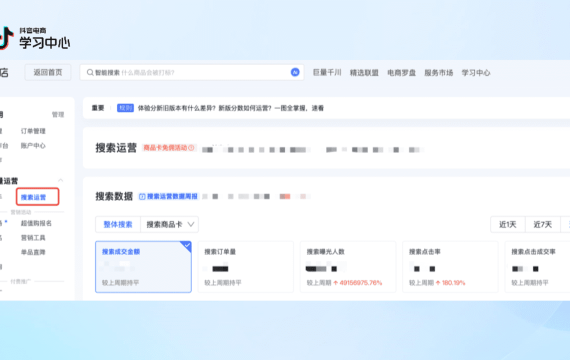Switch to the 整体搜索 tab
This screenshot has width=570, height=360.
pos(118,224)
